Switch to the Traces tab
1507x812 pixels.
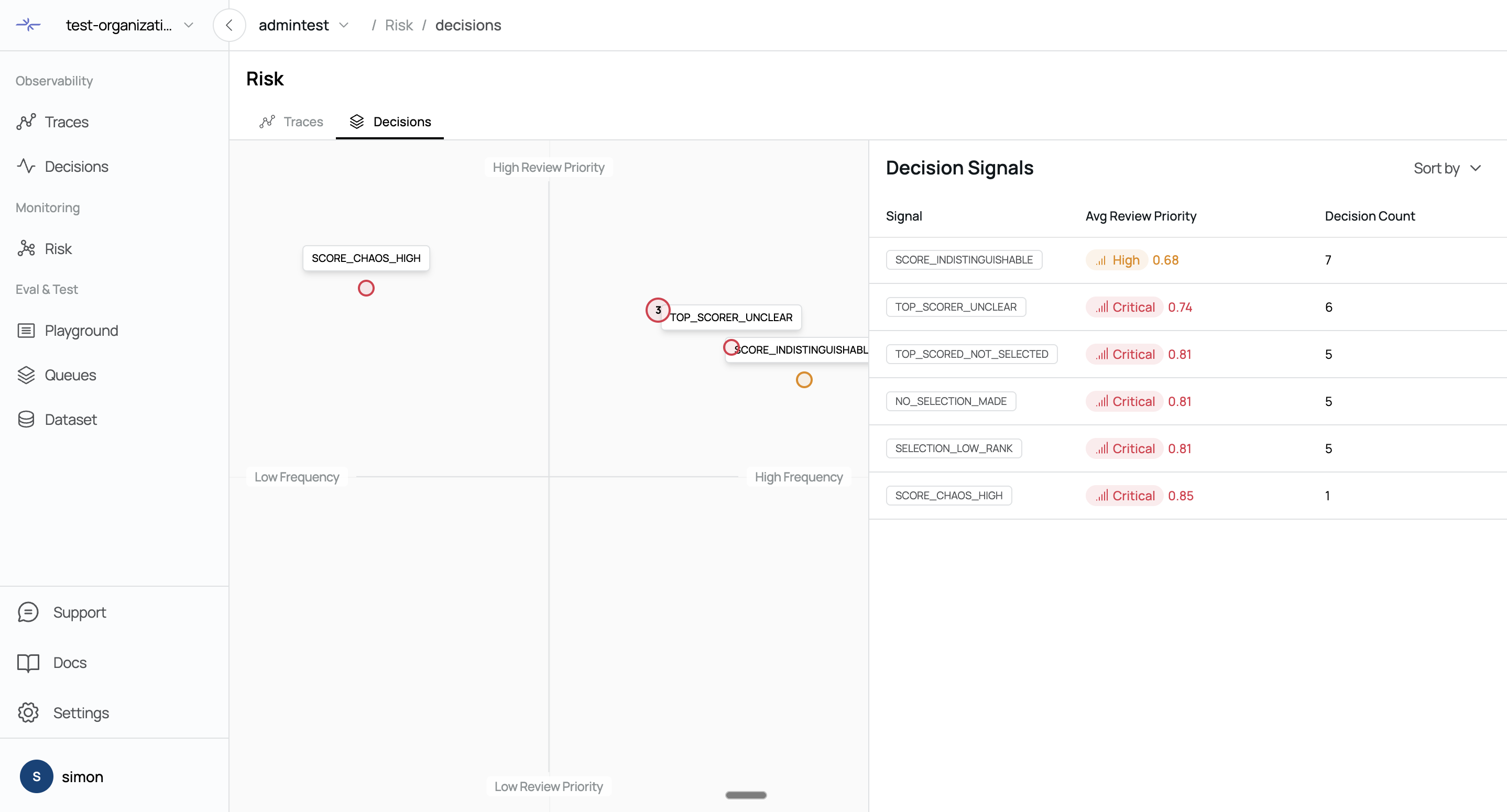[291, 122]
